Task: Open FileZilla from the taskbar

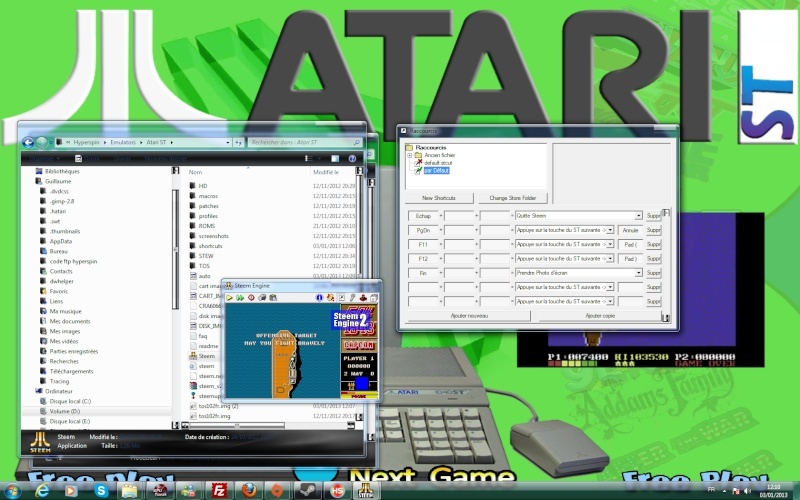Action: pos(219,491)
